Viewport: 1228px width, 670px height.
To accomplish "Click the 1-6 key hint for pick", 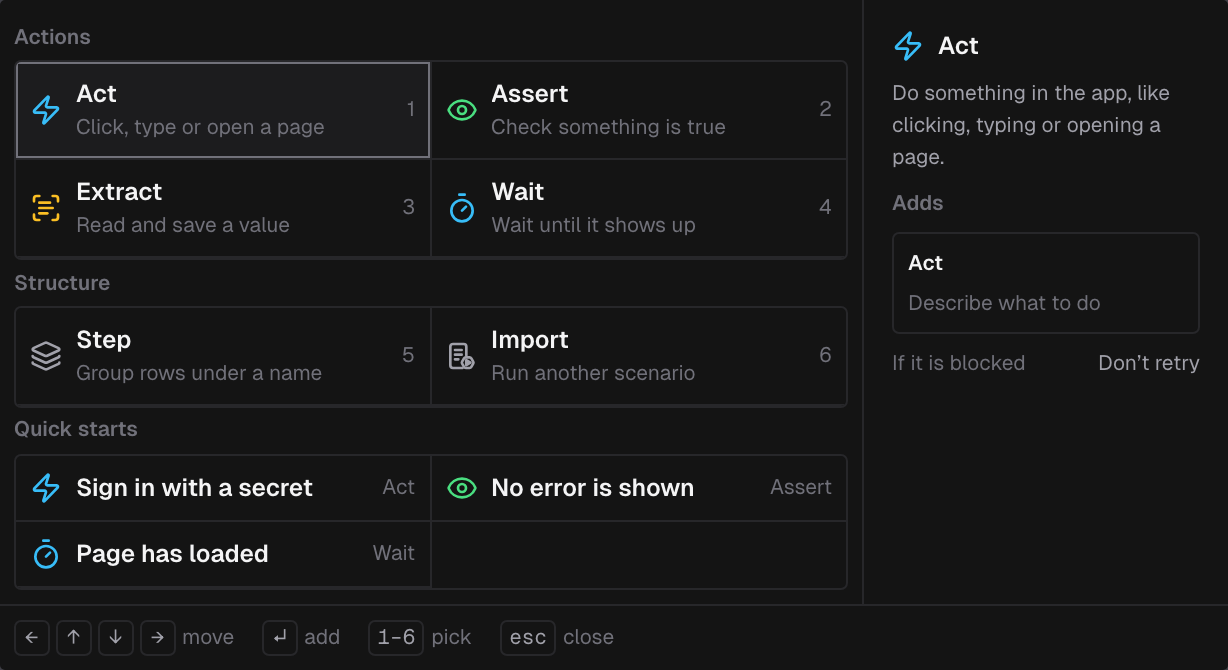I will point(396,637).
